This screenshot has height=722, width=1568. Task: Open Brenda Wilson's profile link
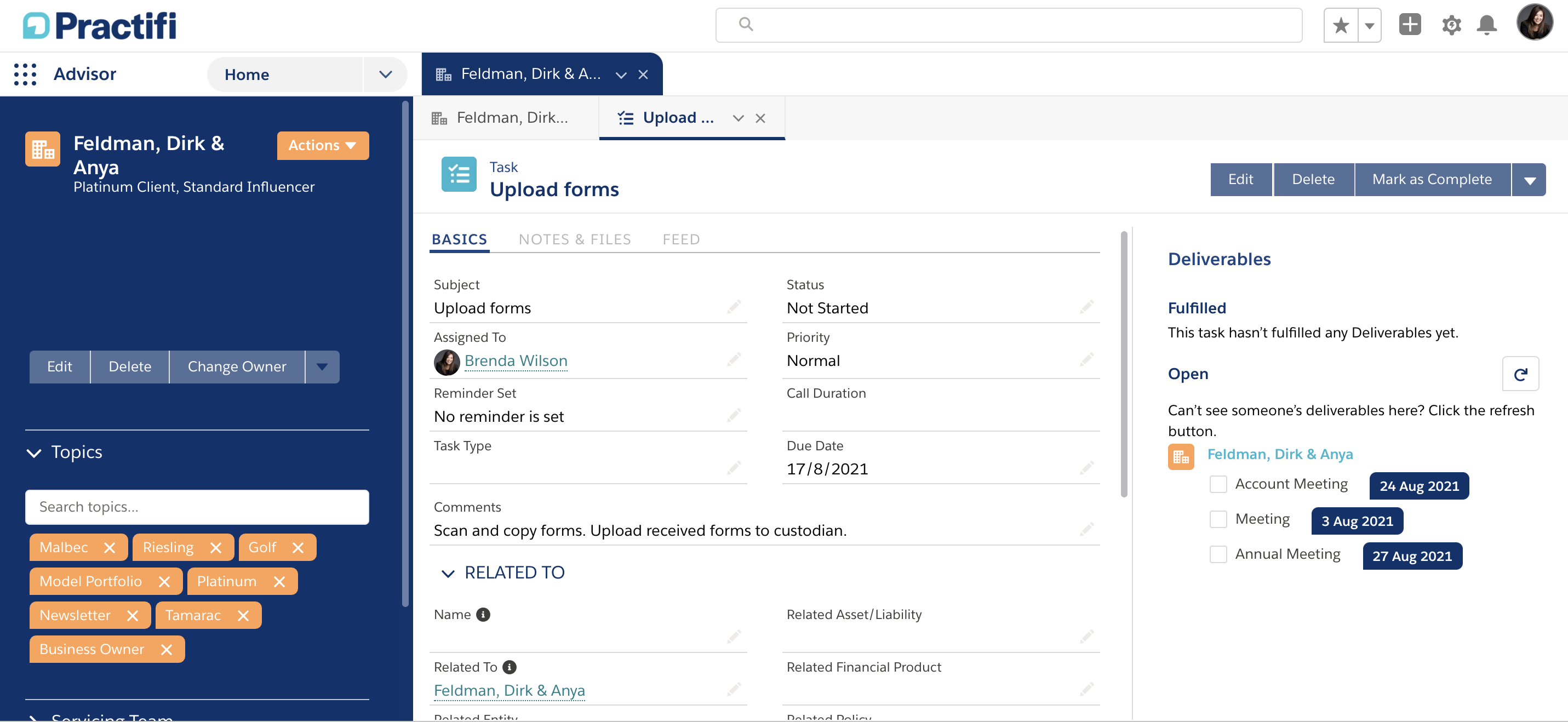pos(516,360)
